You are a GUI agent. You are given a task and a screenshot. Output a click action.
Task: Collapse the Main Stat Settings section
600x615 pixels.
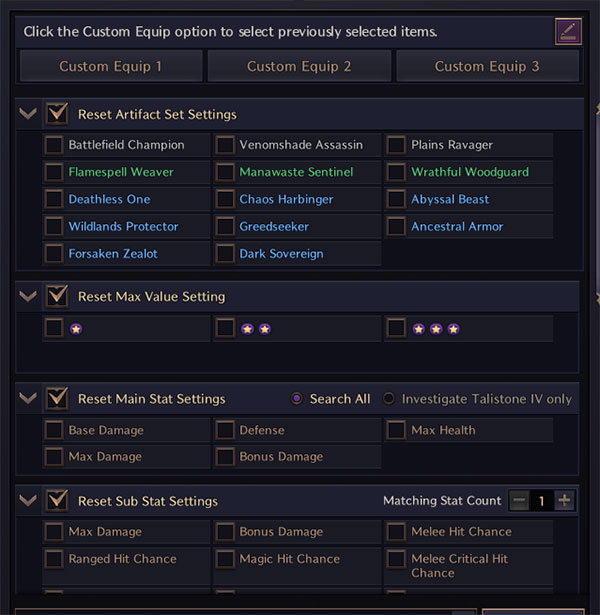point(28,399)
